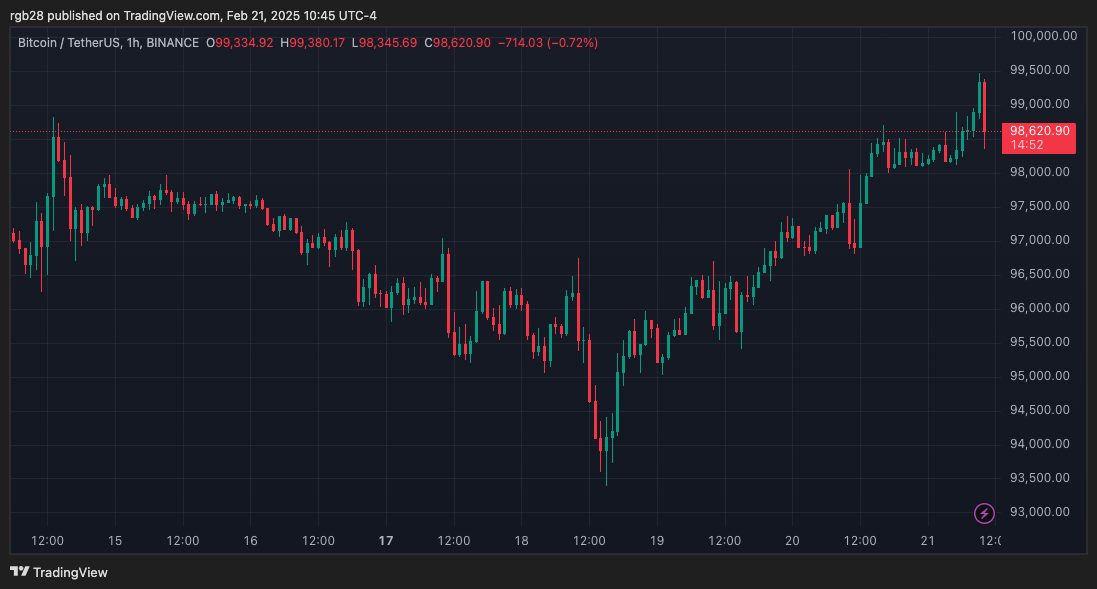Click the bold 17 date label on time axis
This screenshot has height=589, width=1097.
point(386,540)
